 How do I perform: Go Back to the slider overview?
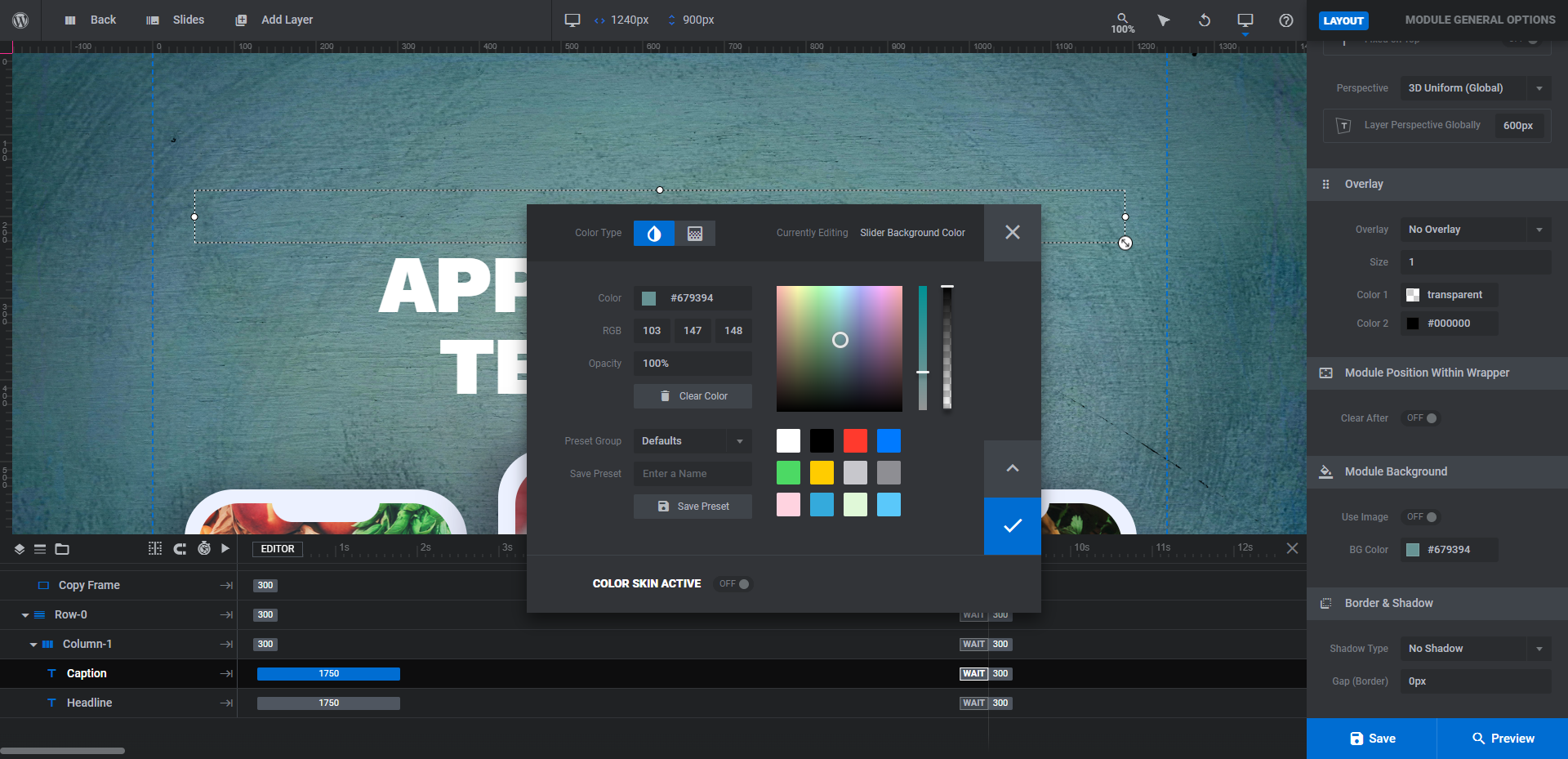[x=91, y=20]
